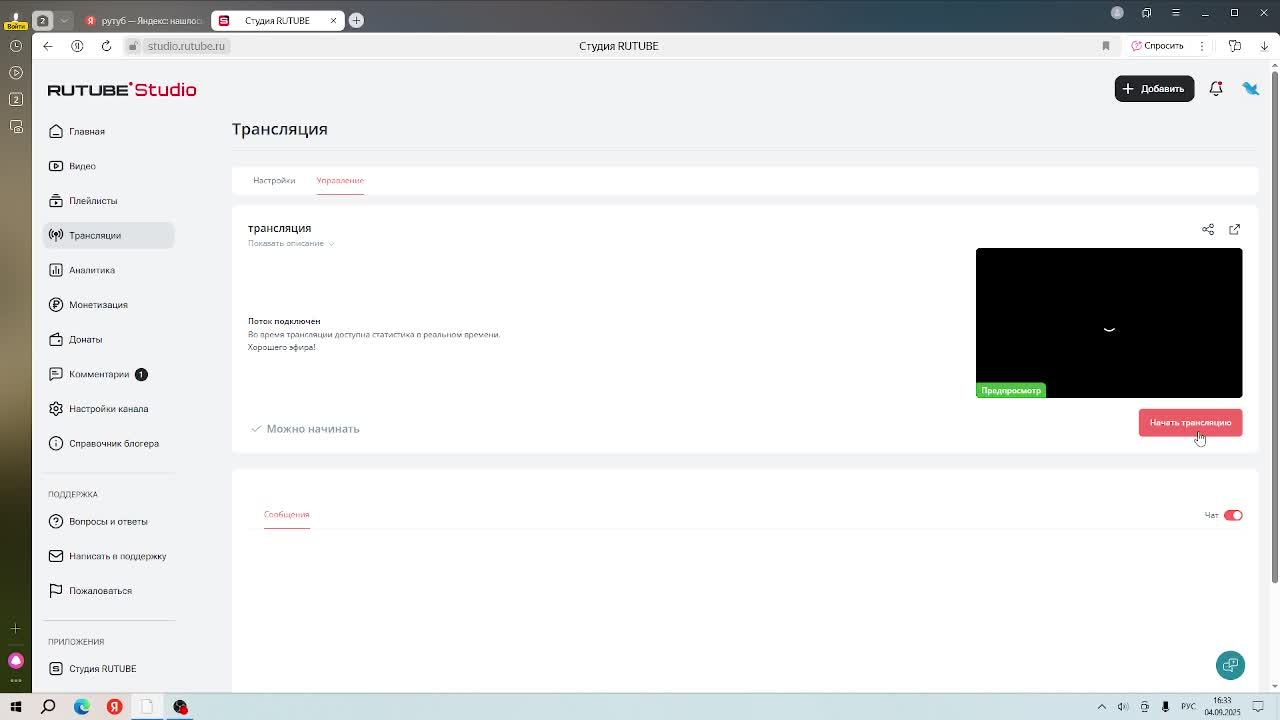Open Комментарии with one notification
1280x720 pixels.
(108, 374)
